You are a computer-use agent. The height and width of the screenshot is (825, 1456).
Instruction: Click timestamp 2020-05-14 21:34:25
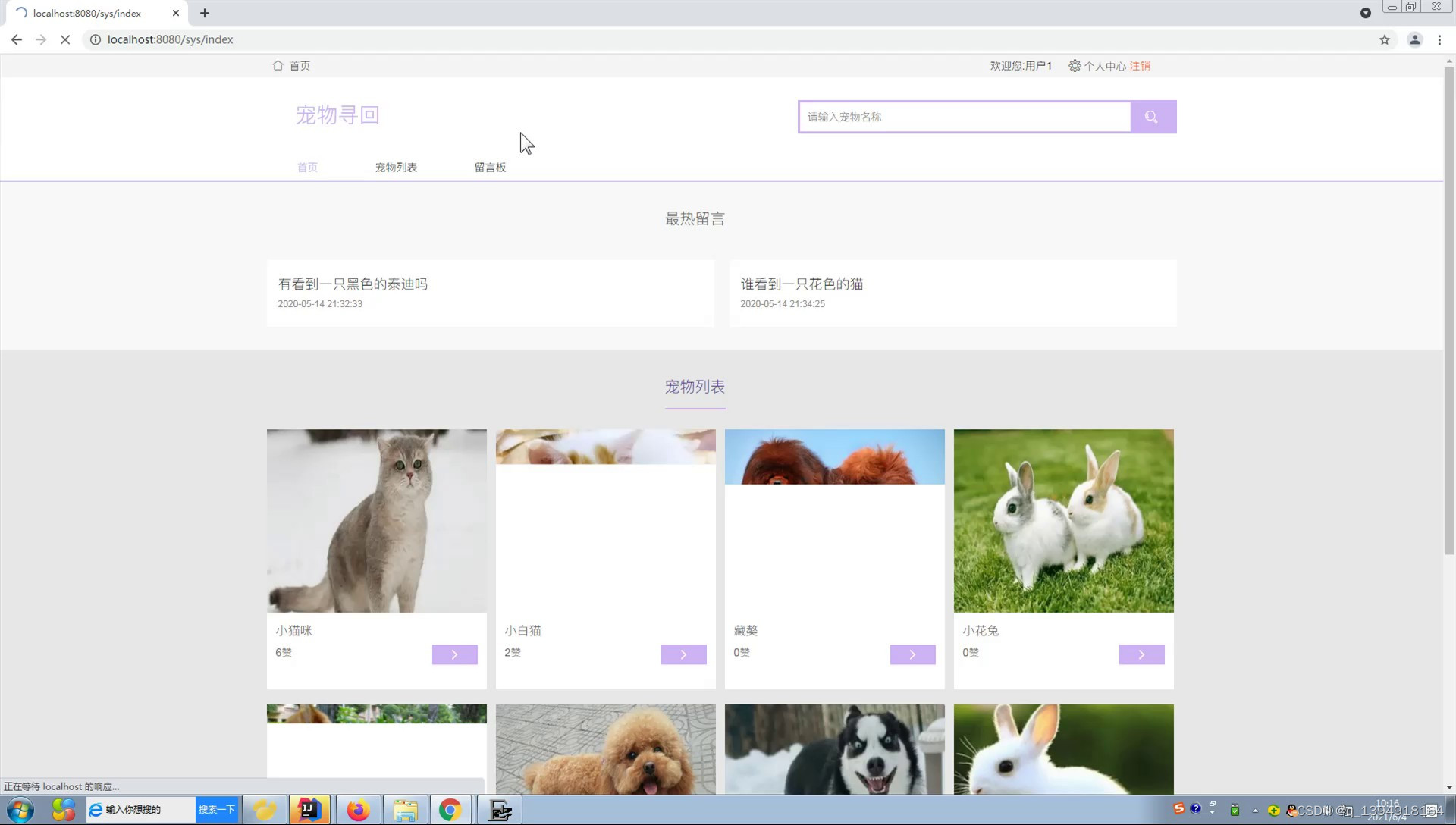coord(783,303)
